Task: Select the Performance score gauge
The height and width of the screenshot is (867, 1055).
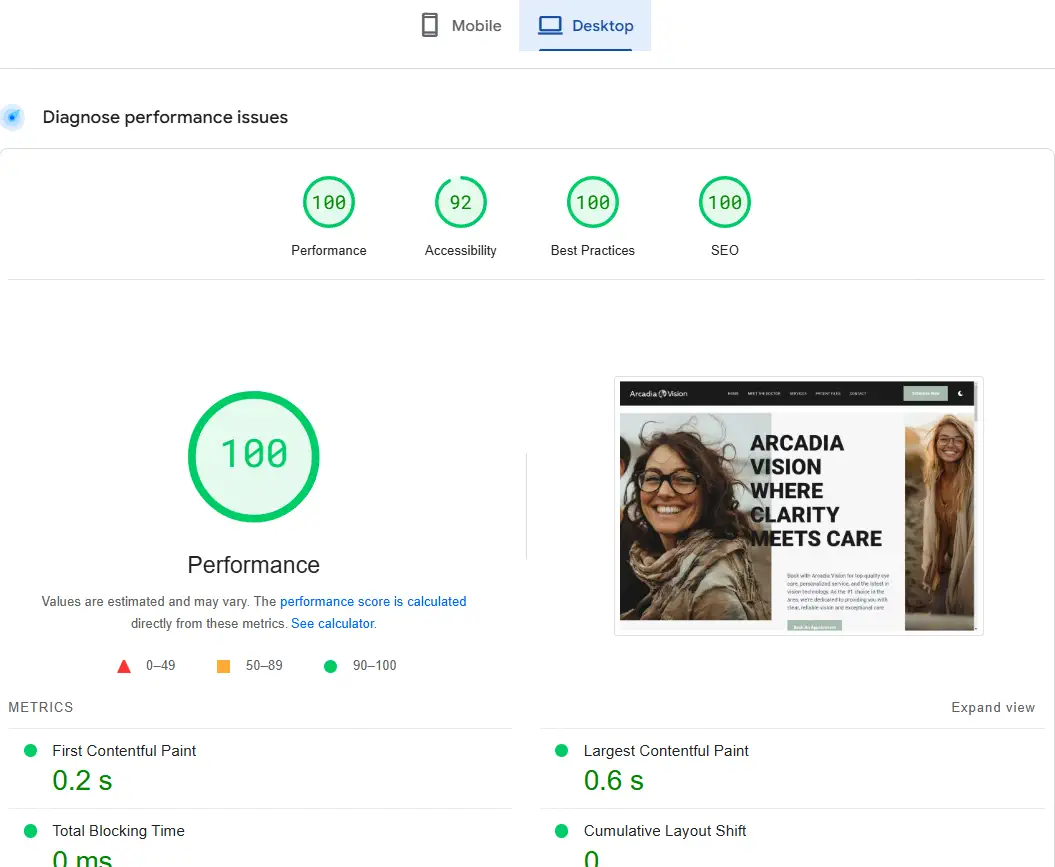Action: pos(329,201)
